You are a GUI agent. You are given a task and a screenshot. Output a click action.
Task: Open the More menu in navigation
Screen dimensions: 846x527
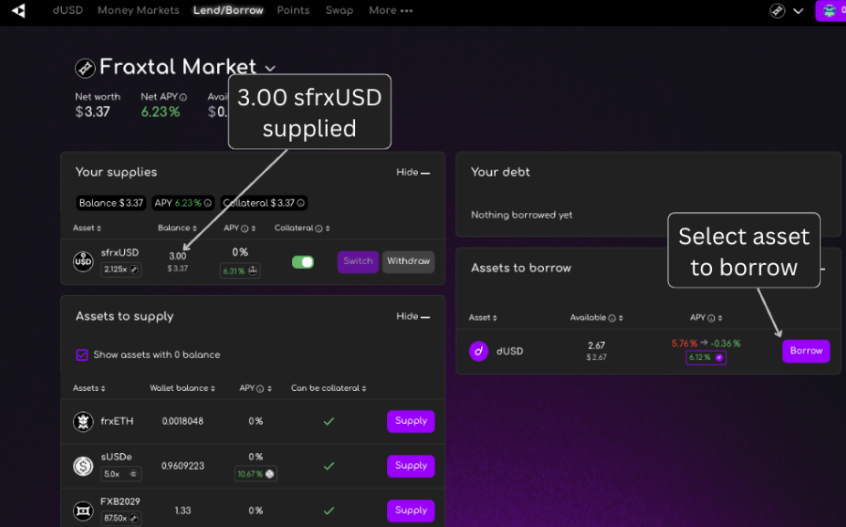[x=391, y=10]
